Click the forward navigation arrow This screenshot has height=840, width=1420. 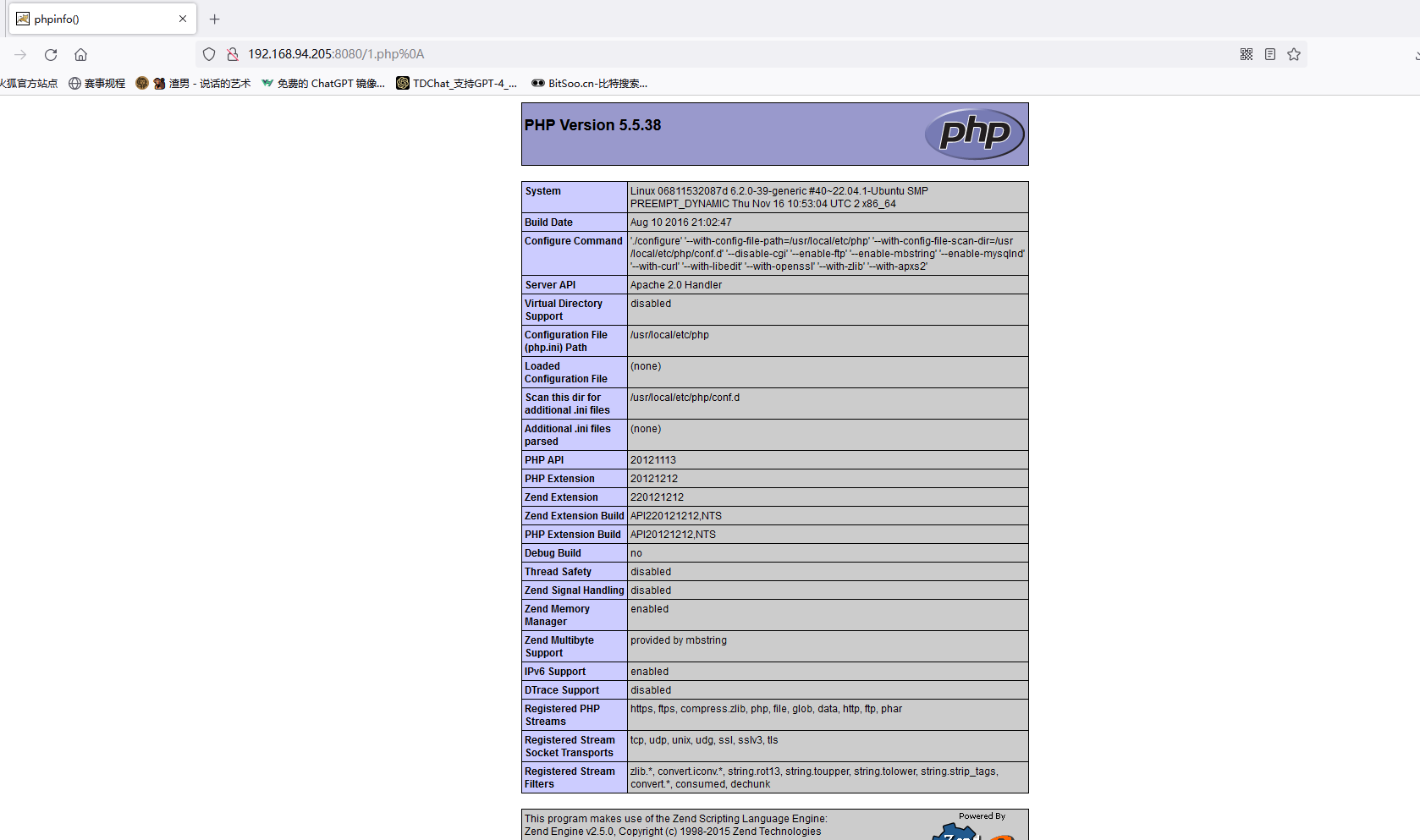[x=20, y=54]
